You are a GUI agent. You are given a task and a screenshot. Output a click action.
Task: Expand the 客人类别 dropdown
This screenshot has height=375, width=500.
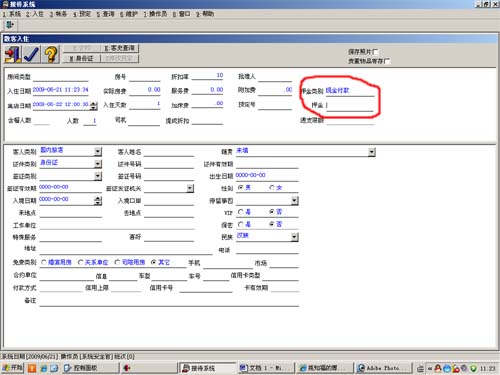[98, 152]
